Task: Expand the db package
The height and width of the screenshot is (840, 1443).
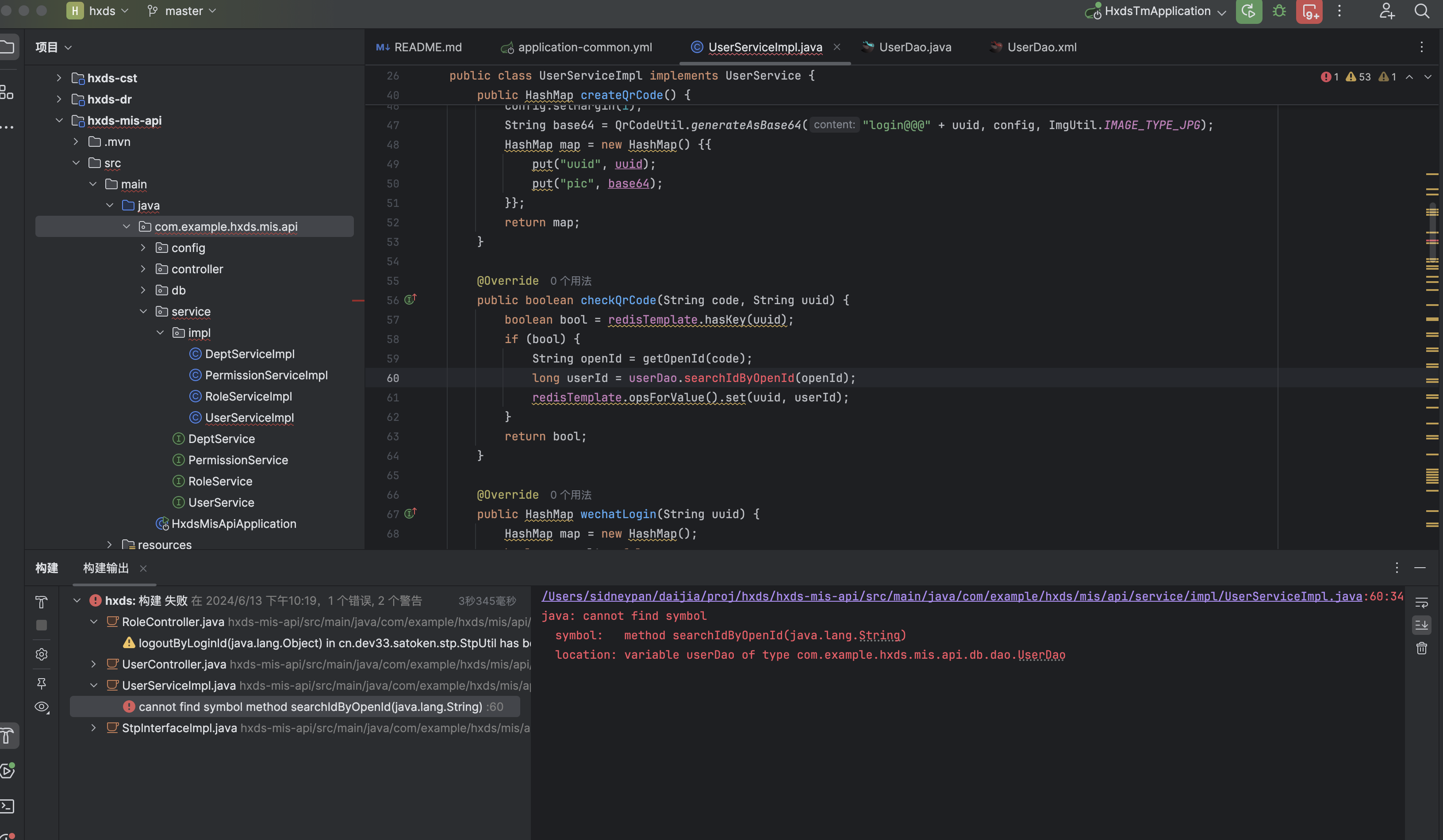Action: 143,290
